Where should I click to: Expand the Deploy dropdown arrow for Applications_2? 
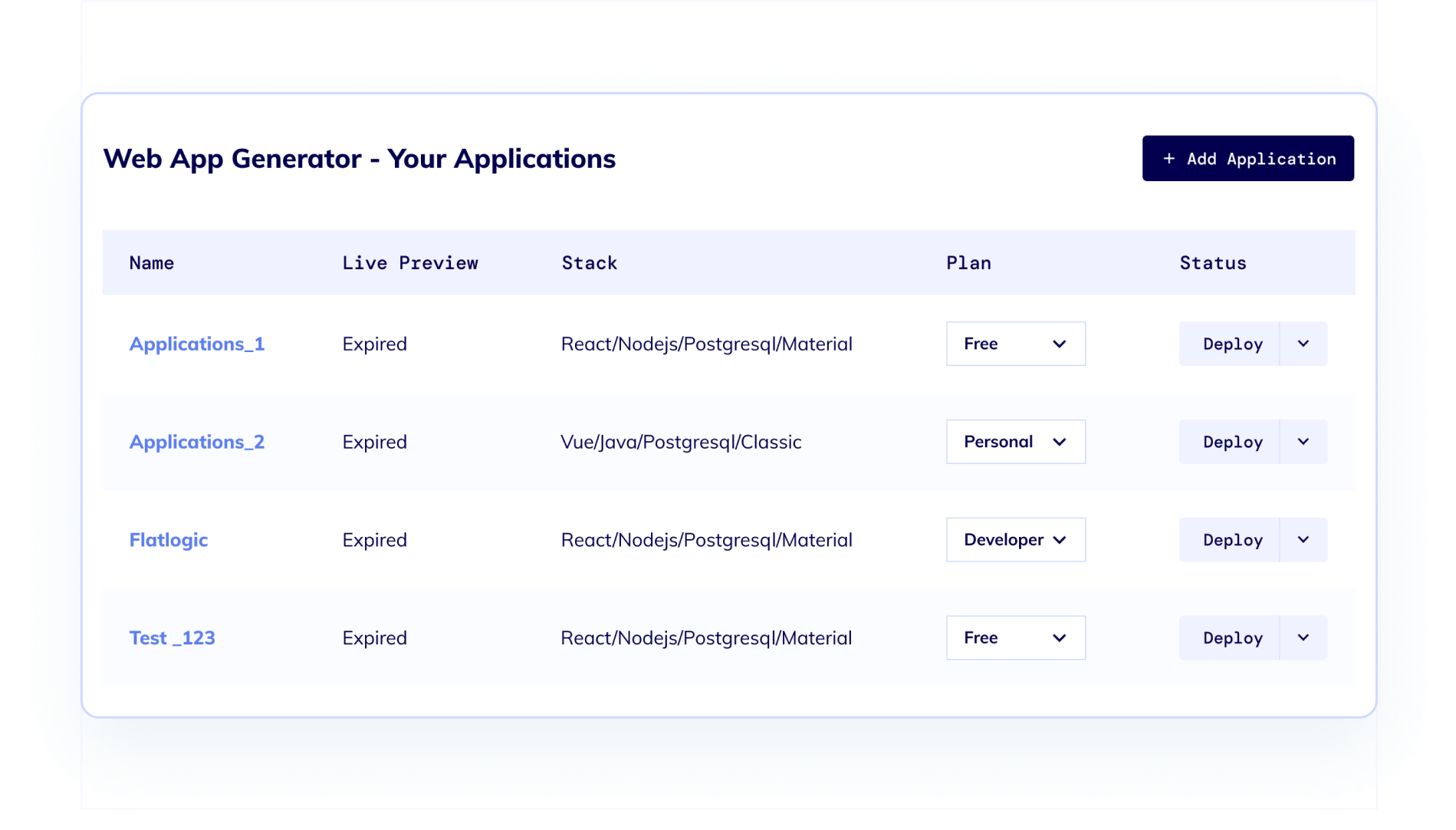pos(1302,442)
